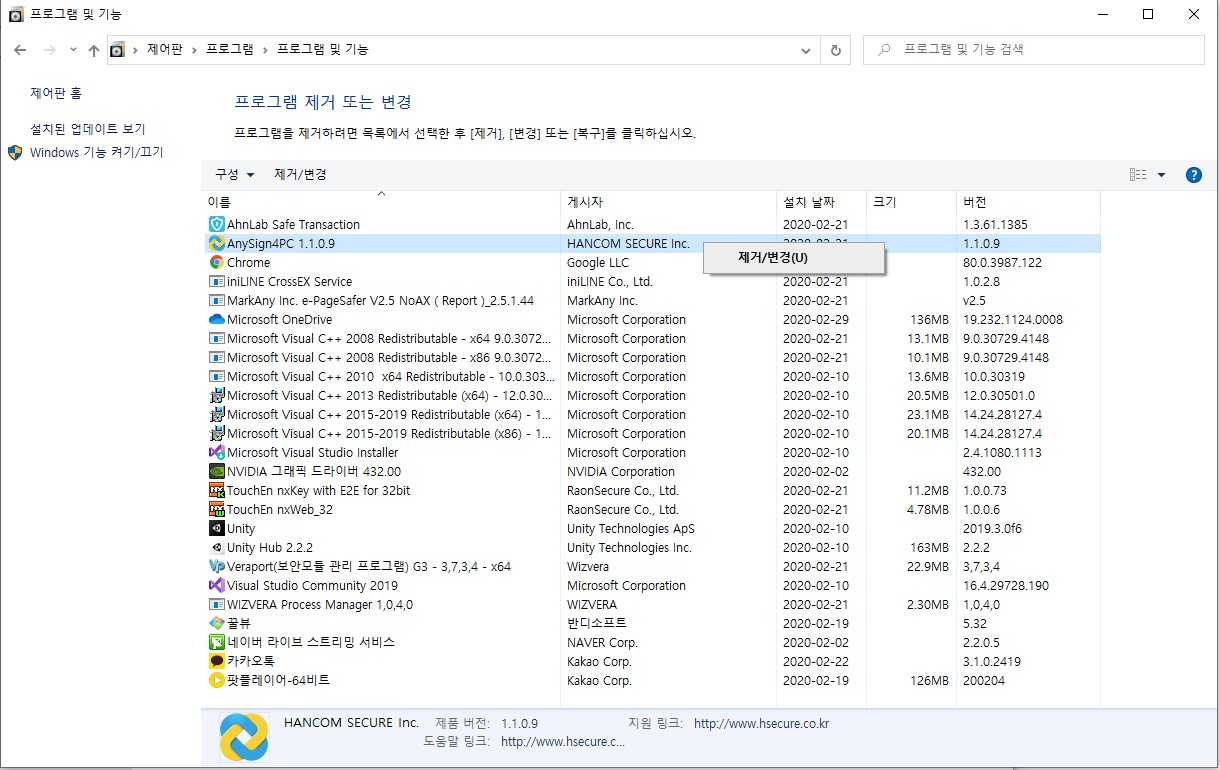Click 프로그램 in the address breadcrumb

[230, 50]
